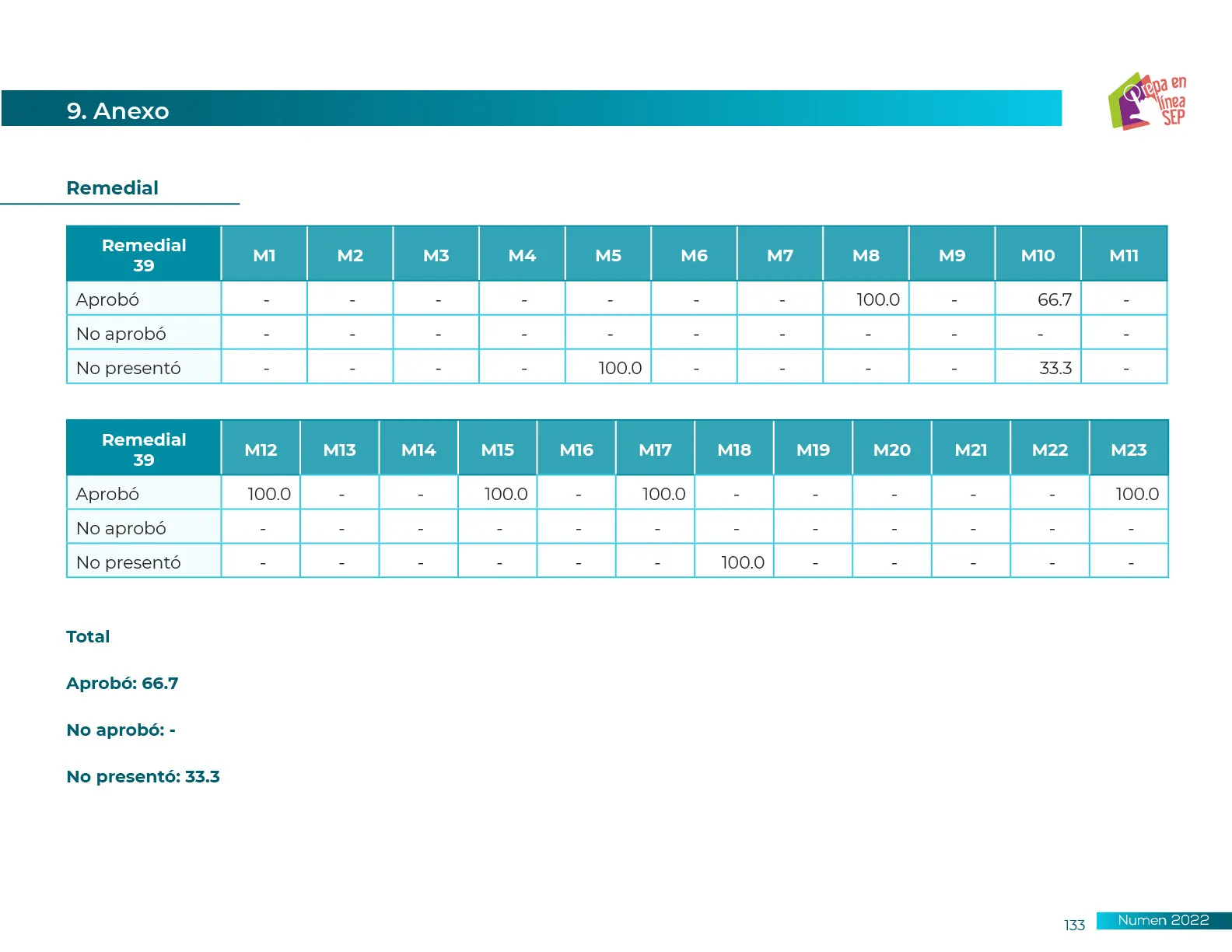Select the 'Aprobó: 66.7' total line
The height and width of the screenshot is (952, 1232).
point(122,683)
